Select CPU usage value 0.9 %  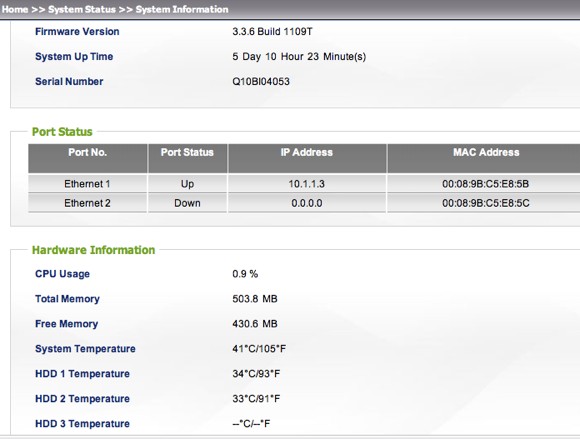point(245,274)
